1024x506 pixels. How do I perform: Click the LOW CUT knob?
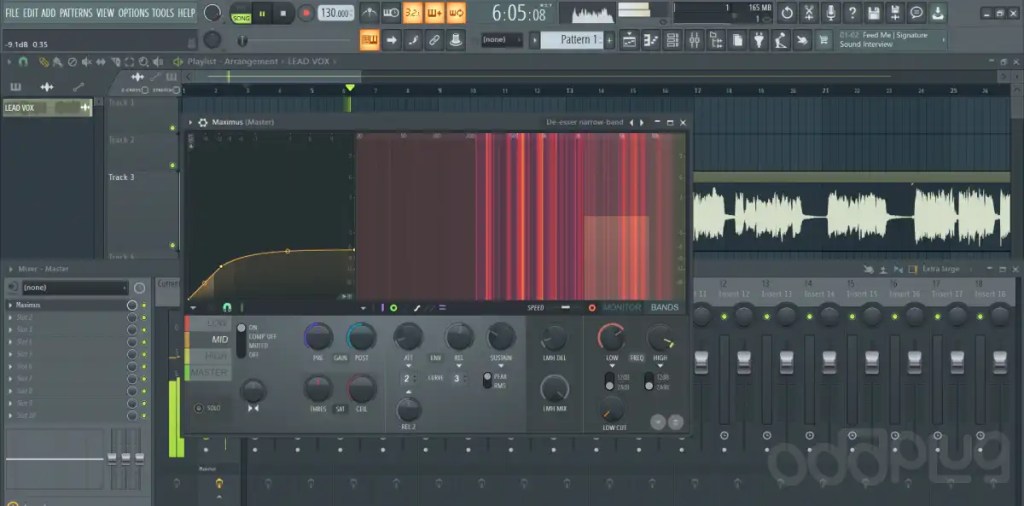point(612,409)
